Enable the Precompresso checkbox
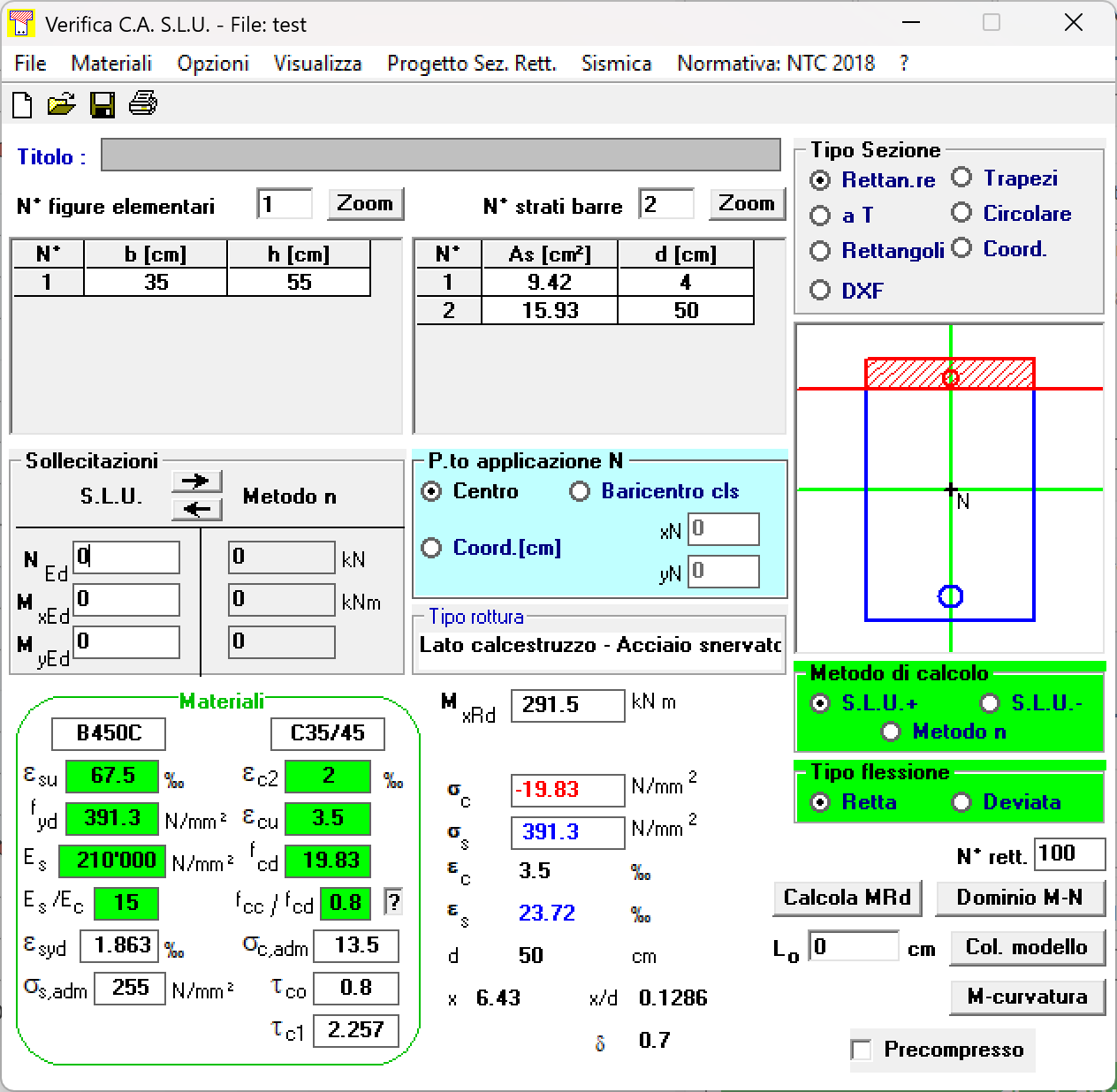1117x1092 pixels. [x=861, y=1050]
